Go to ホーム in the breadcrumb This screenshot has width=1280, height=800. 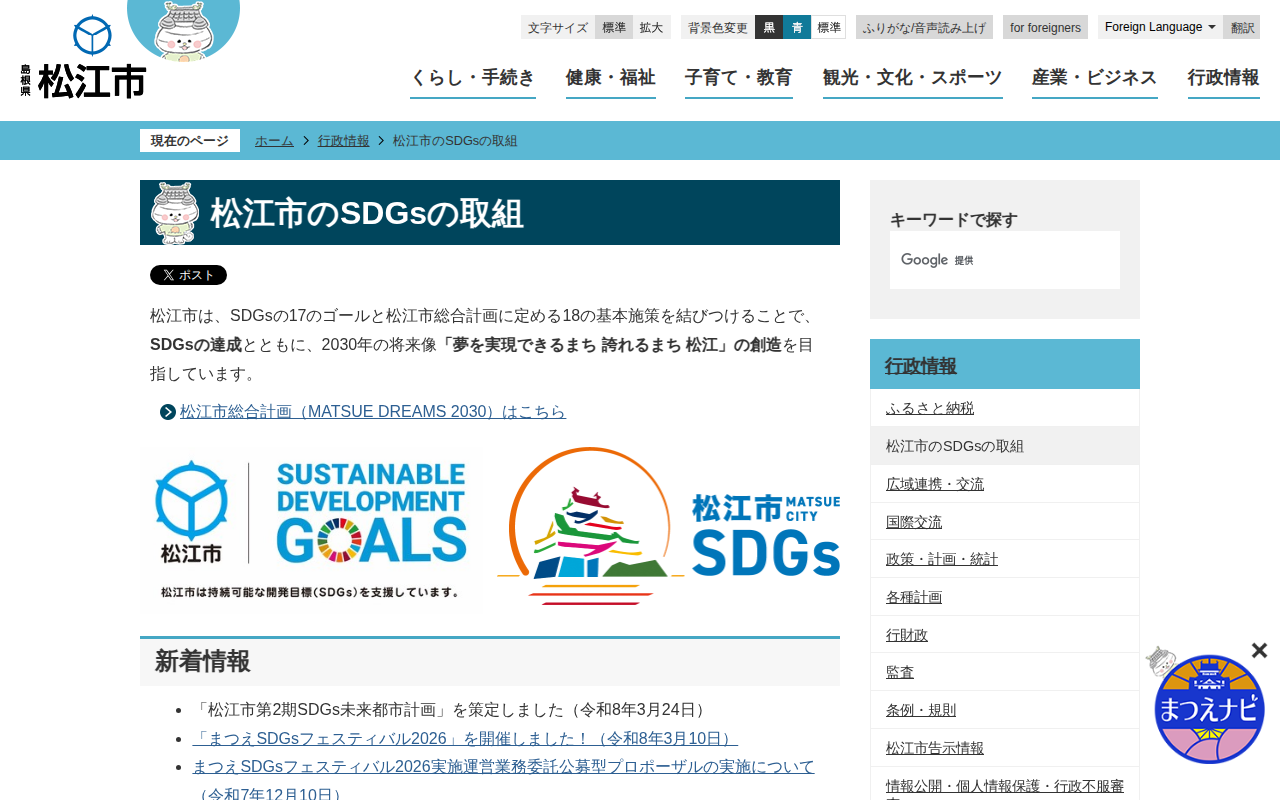[x=274, y=141]
